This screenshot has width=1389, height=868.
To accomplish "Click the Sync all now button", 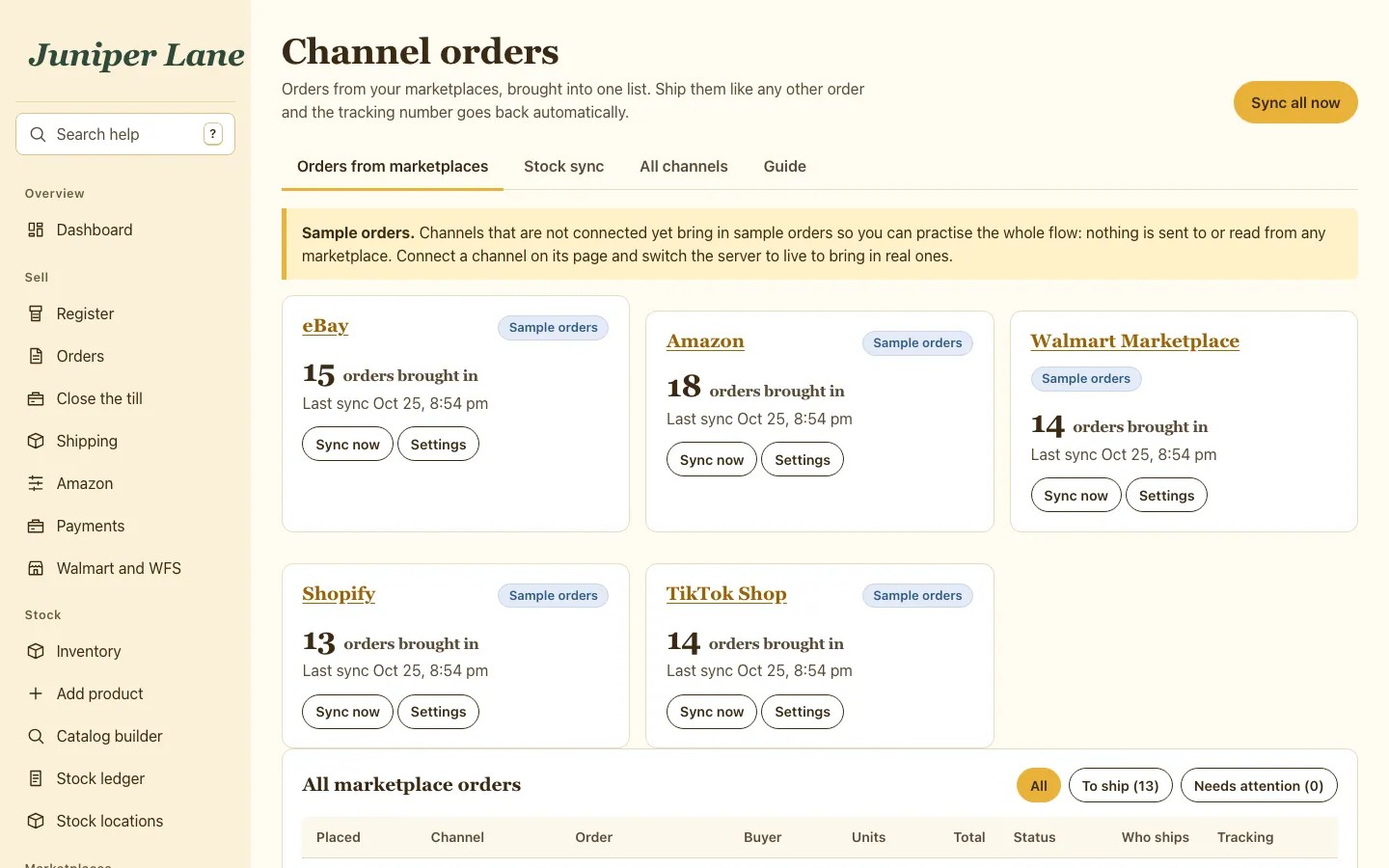I will 1295,102.
